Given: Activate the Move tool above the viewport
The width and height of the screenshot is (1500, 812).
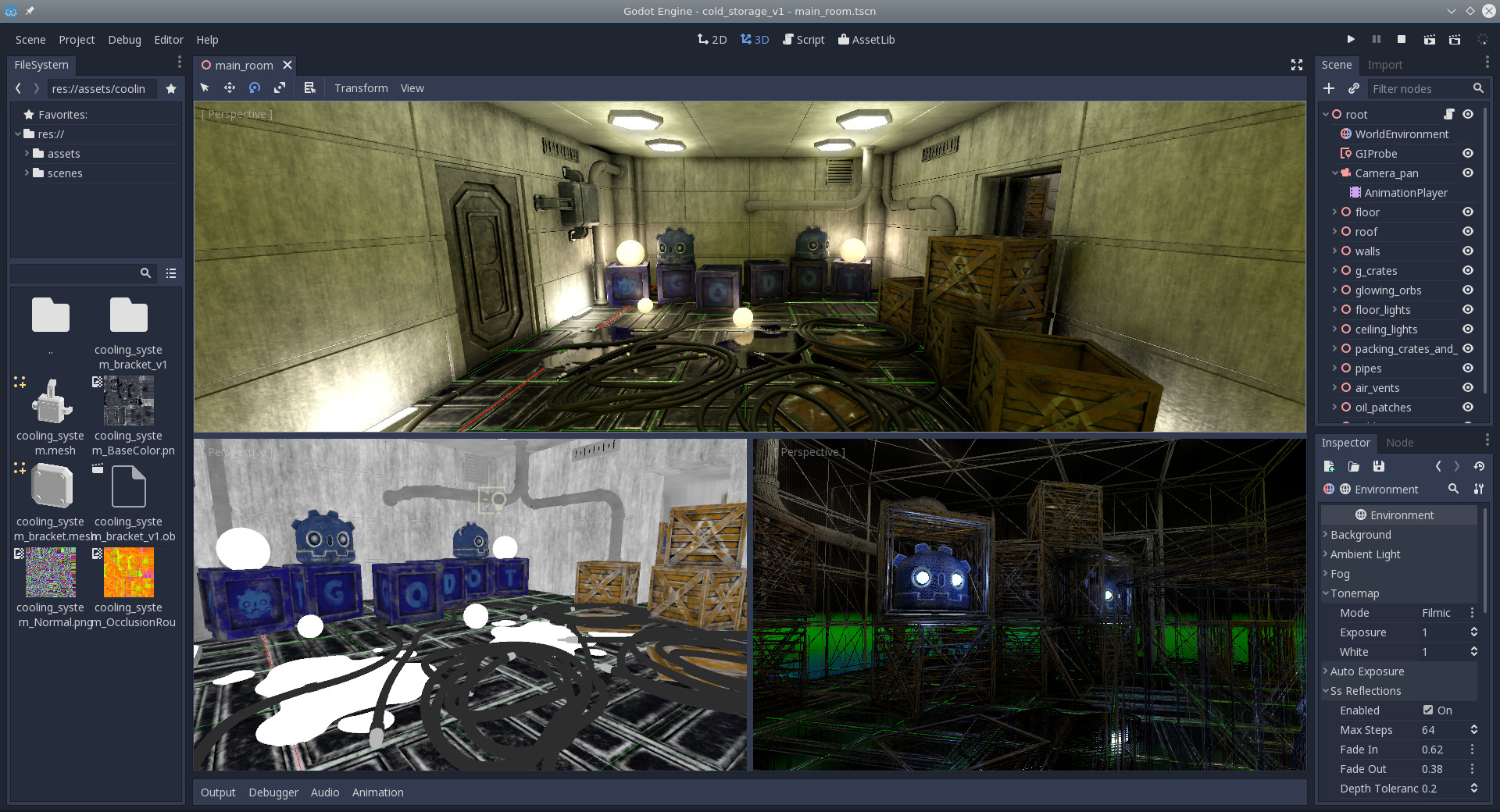Looking at the screenshot, I should [230, 88].
